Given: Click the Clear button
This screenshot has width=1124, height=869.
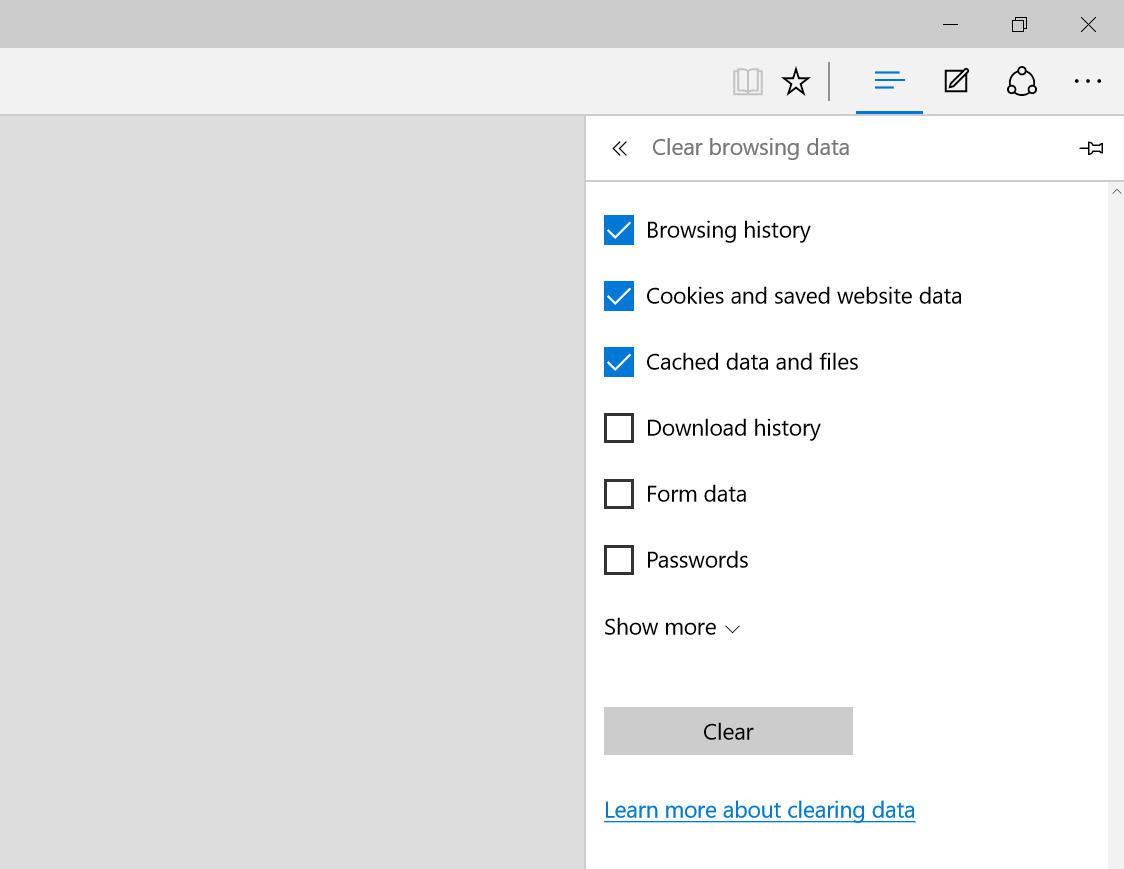Looking at the screenshot, I should tap(728, 731).
